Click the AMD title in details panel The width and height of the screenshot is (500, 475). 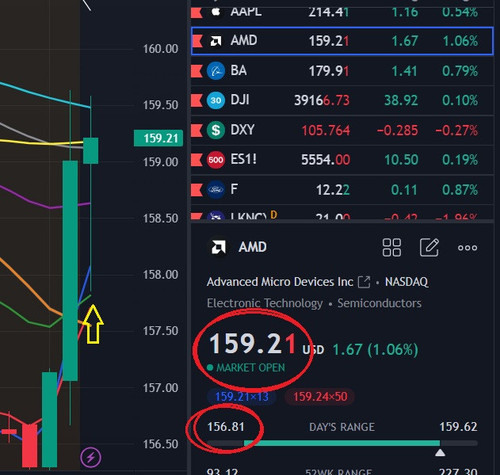click(x=252, y=247)
